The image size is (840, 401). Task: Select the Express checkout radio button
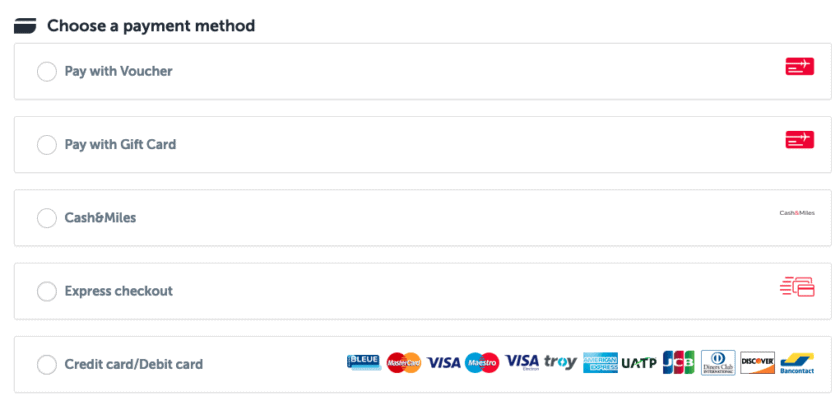[x=46, y=292]
